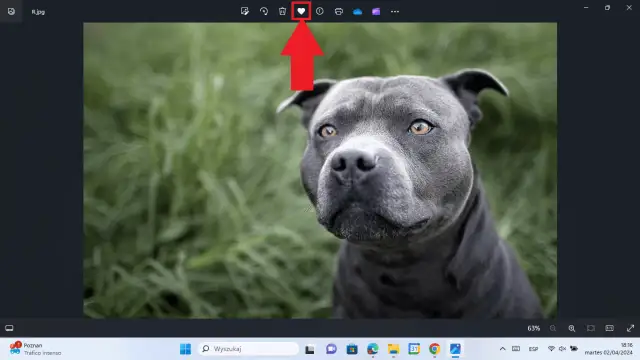Delete the photo with trash icon
640x360 pixels.
coord(282,11)
